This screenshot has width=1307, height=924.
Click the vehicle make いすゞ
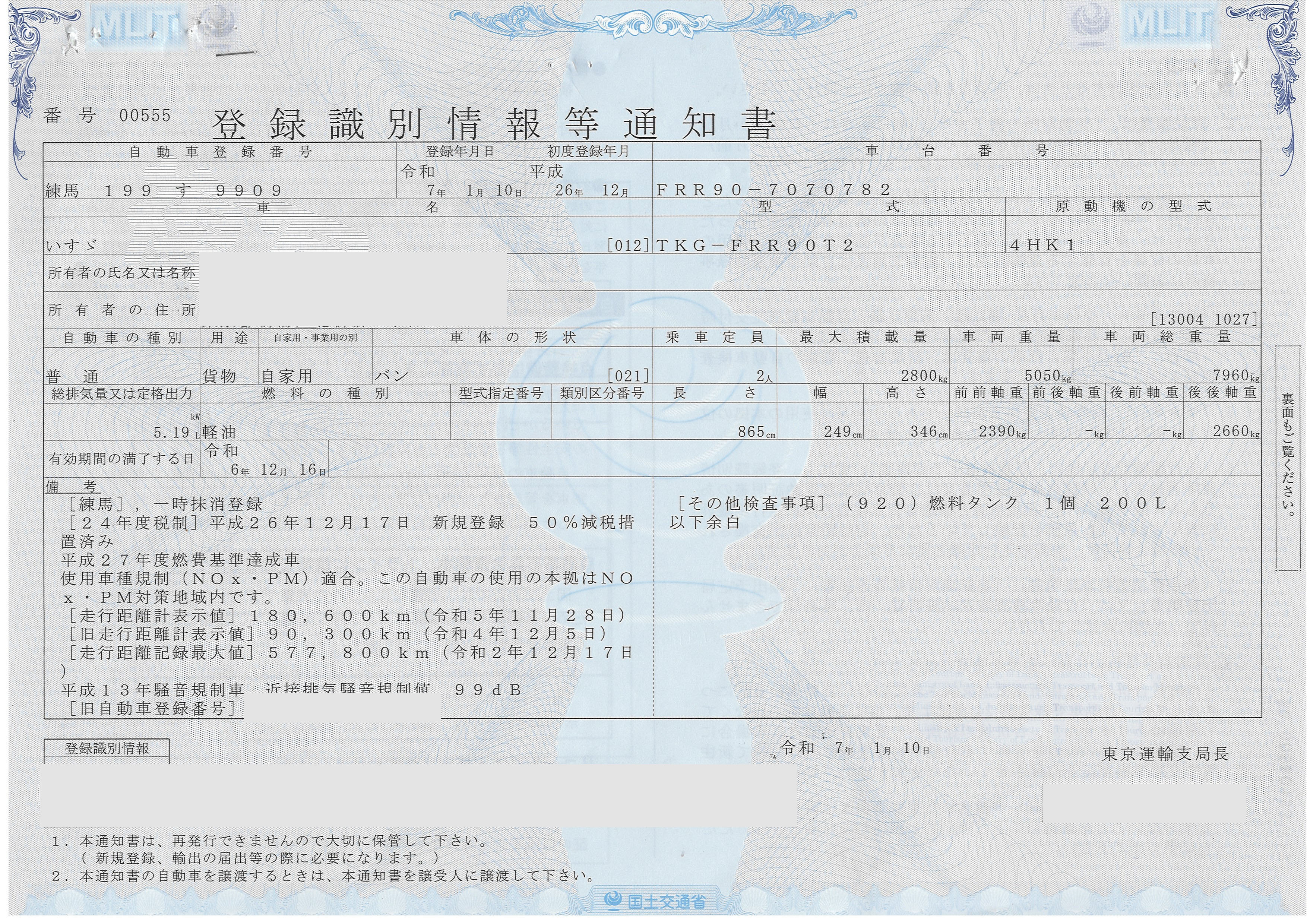[71, 246]
